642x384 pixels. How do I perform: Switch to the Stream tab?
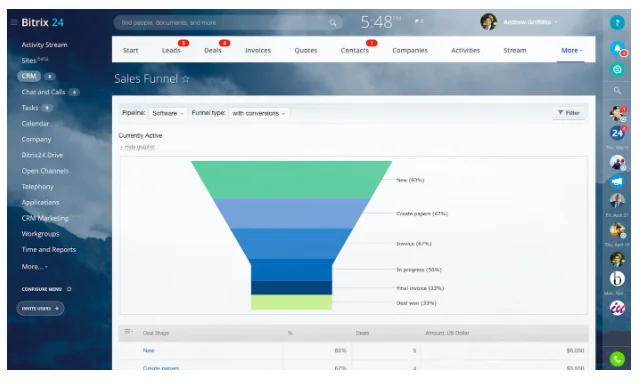515,50
